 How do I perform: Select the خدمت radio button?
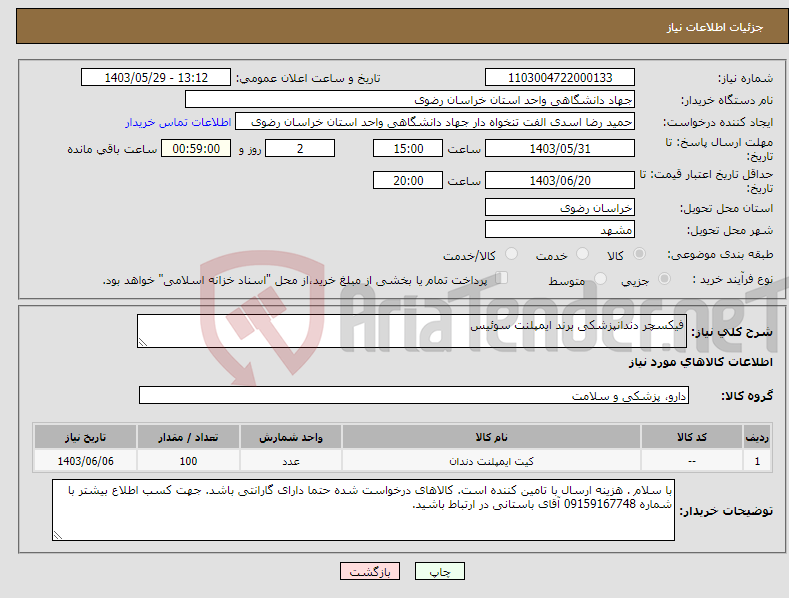pyautogui.click(x=582, y=254)
